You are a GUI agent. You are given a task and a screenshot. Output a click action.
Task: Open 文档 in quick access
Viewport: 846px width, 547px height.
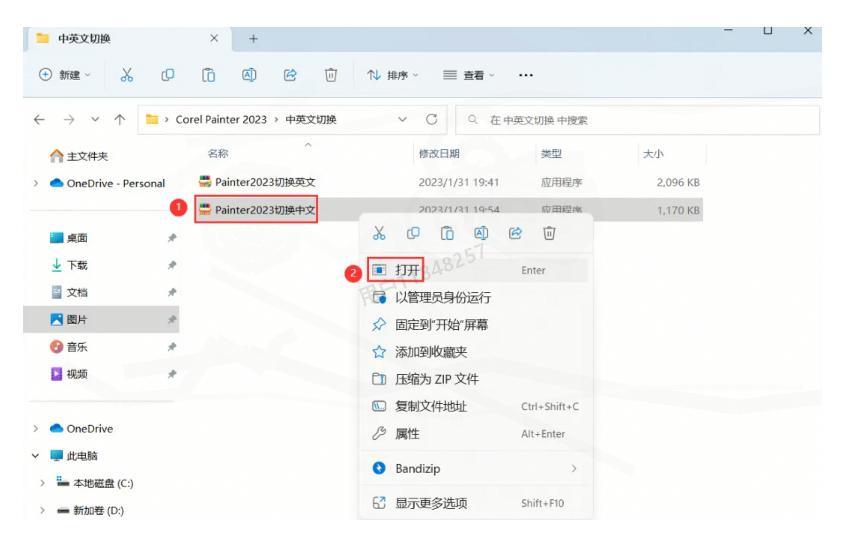click(69, 292)
